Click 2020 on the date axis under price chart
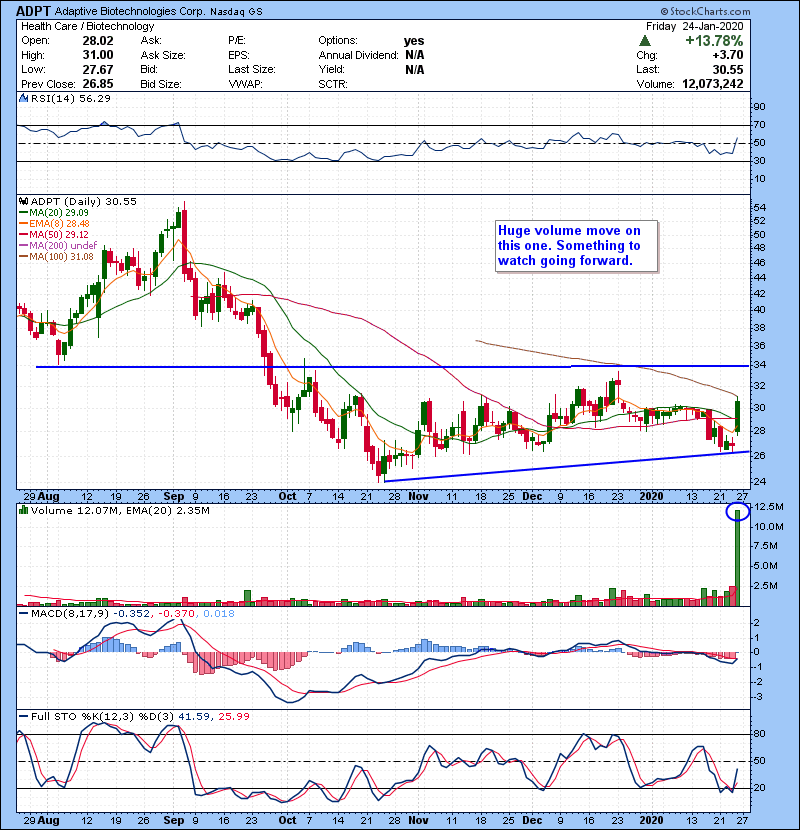 [651, 497]
